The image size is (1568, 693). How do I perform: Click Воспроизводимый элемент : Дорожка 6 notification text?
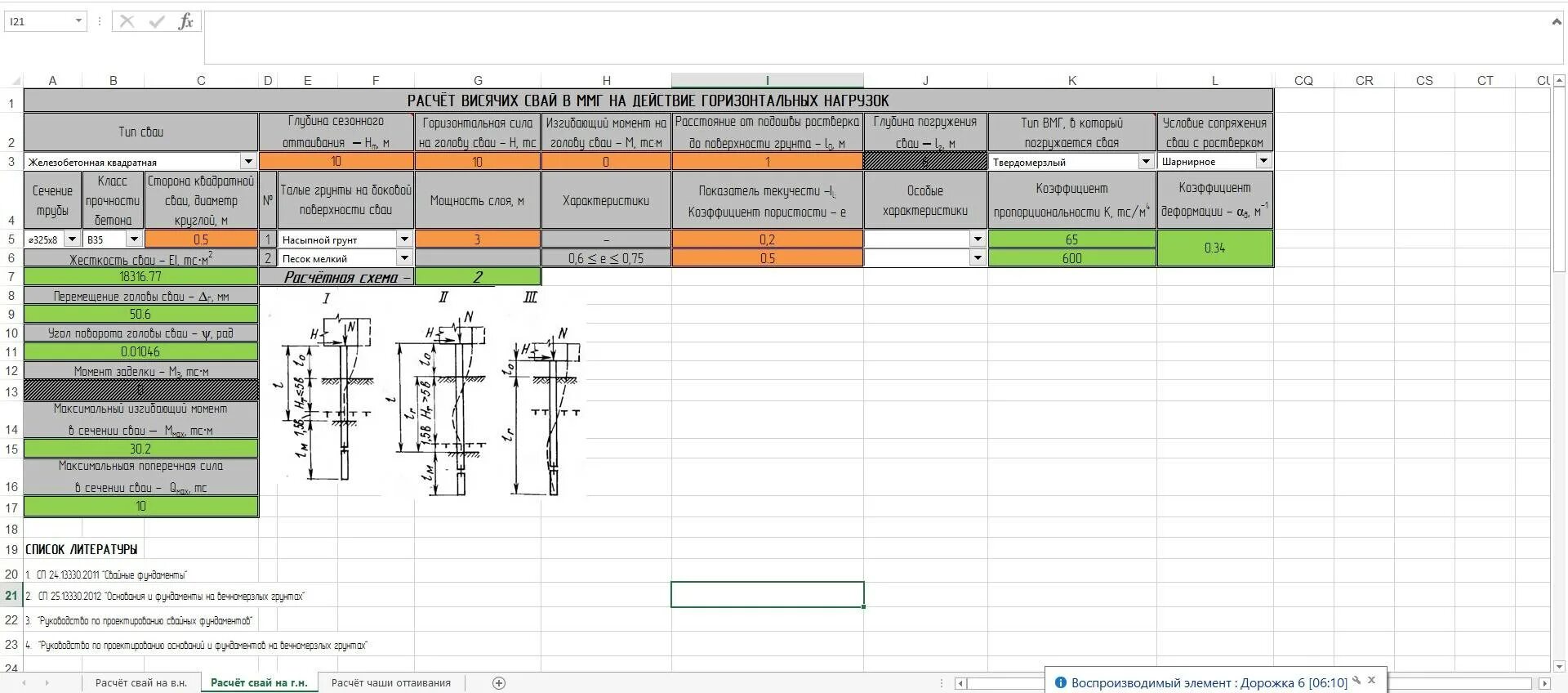1209,682
